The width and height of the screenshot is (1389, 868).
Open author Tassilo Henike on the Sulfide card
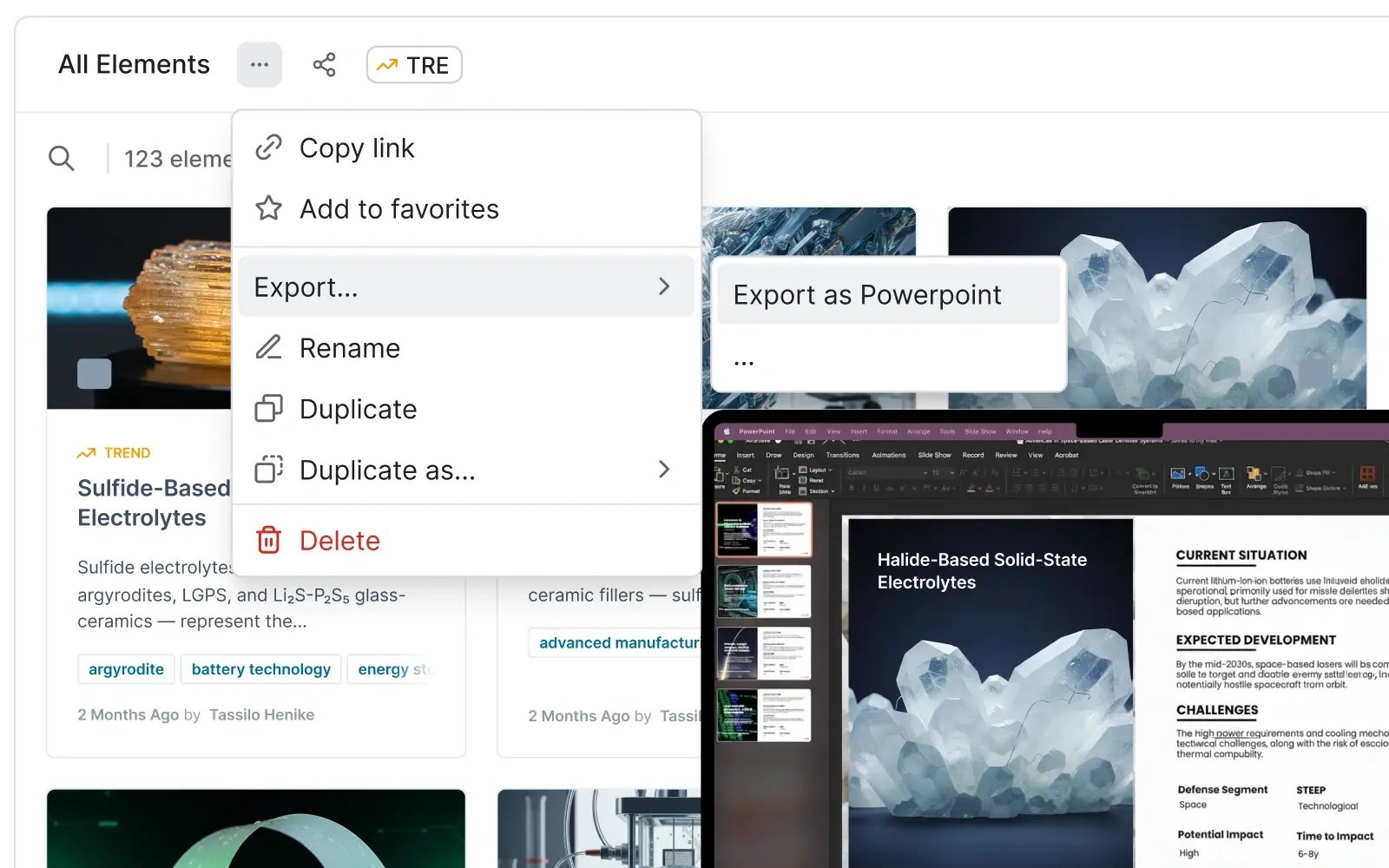pyautogui.click(x=261, y=714)
